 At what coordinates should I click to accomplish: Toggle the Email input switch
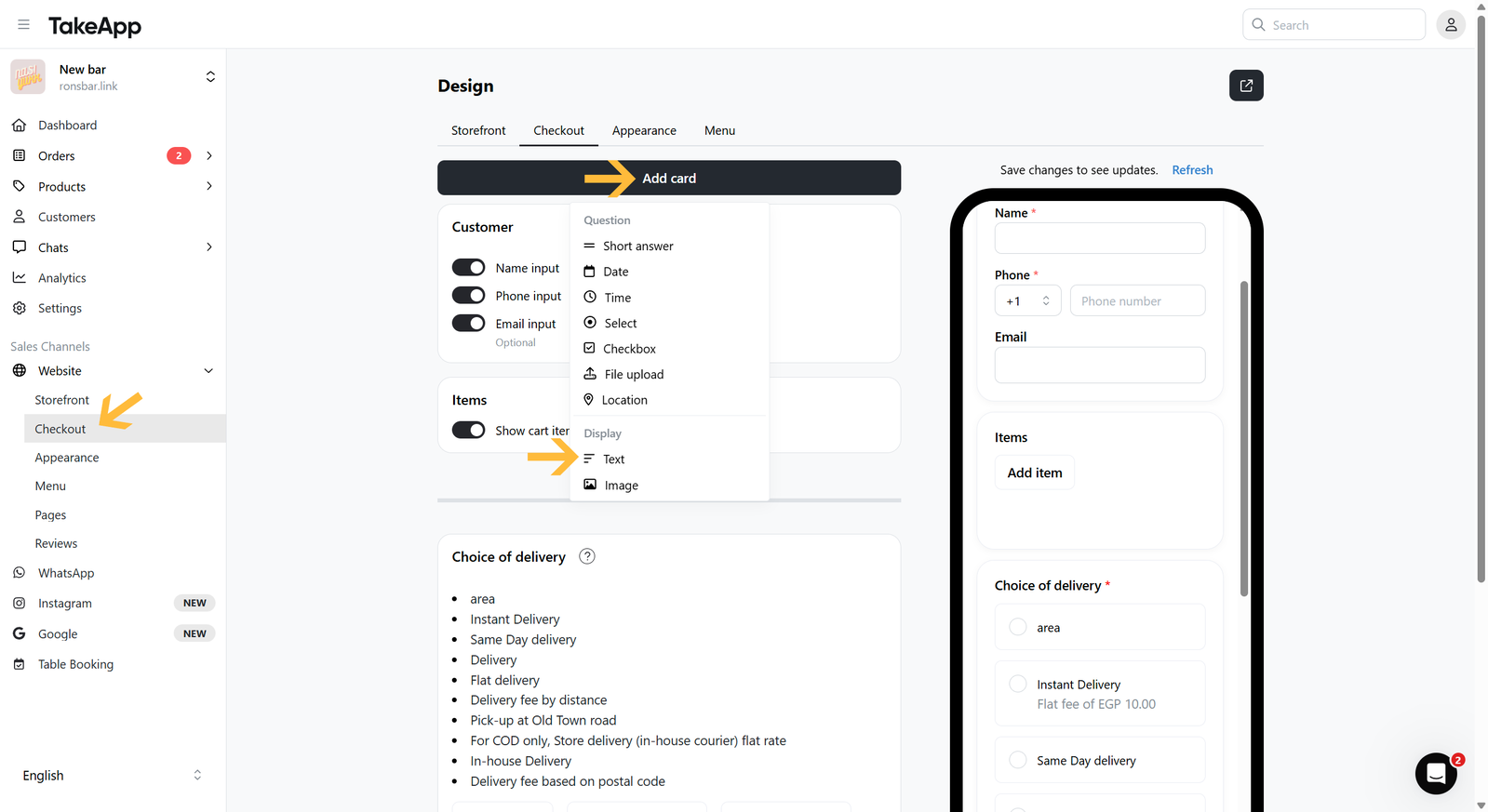click(468, 324)
